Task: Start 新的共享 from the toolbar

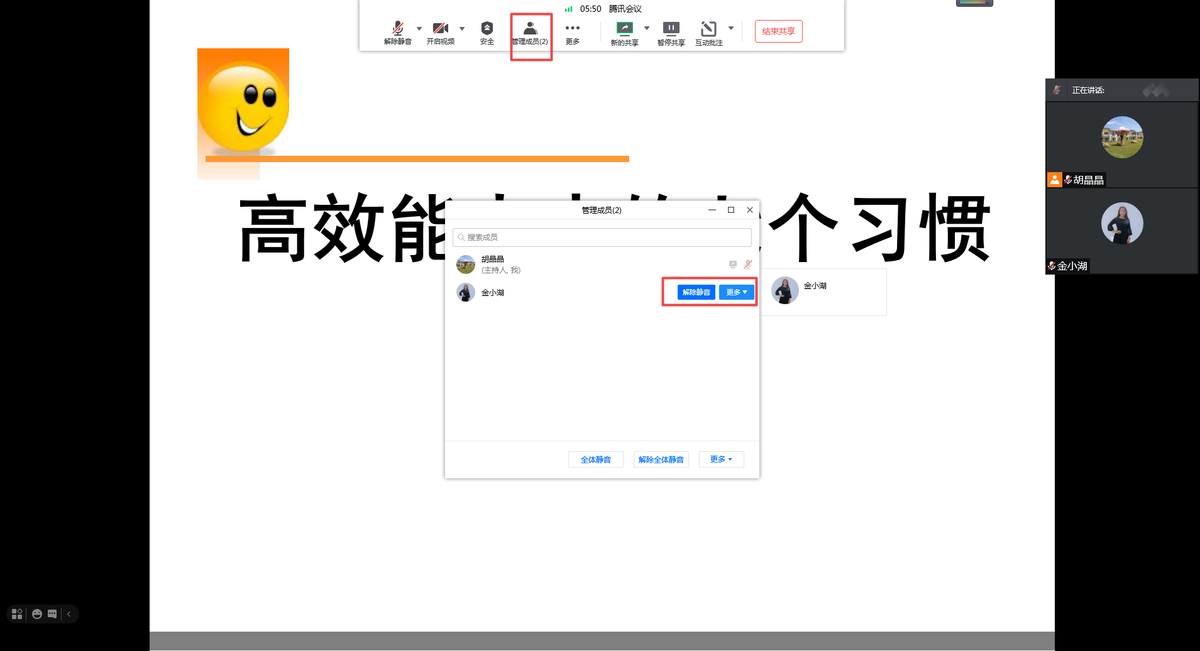Action: pos(624,30)
